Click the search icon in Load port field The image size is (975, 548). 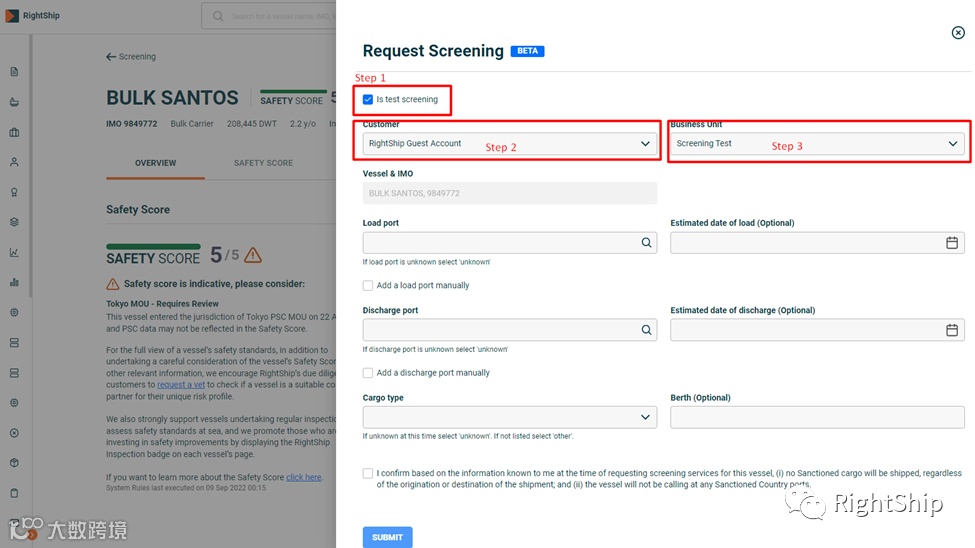pos(646,243)
